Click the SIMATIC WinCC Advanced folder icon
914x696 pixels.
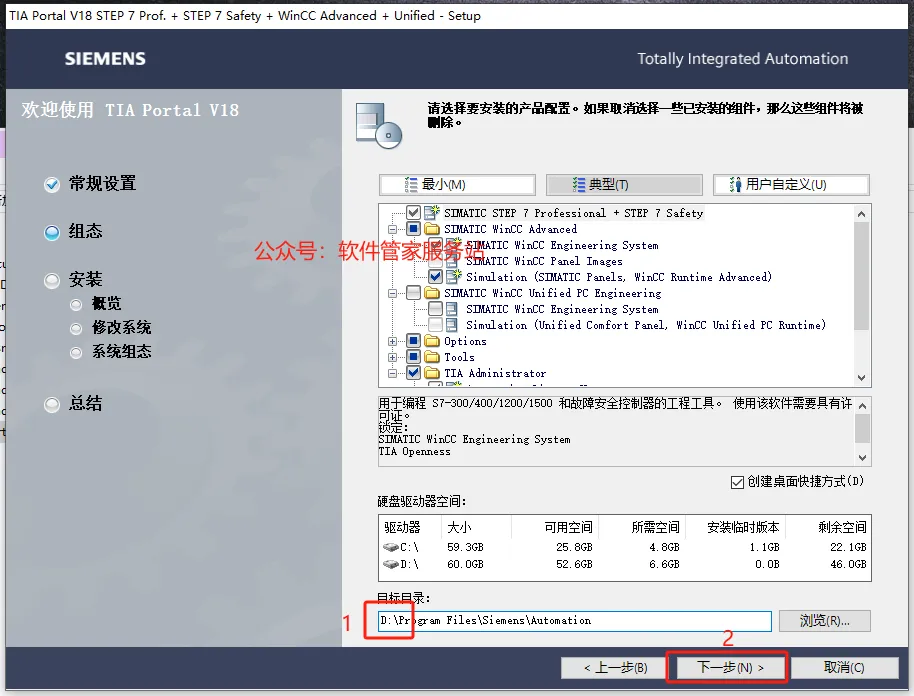(432, 229)
